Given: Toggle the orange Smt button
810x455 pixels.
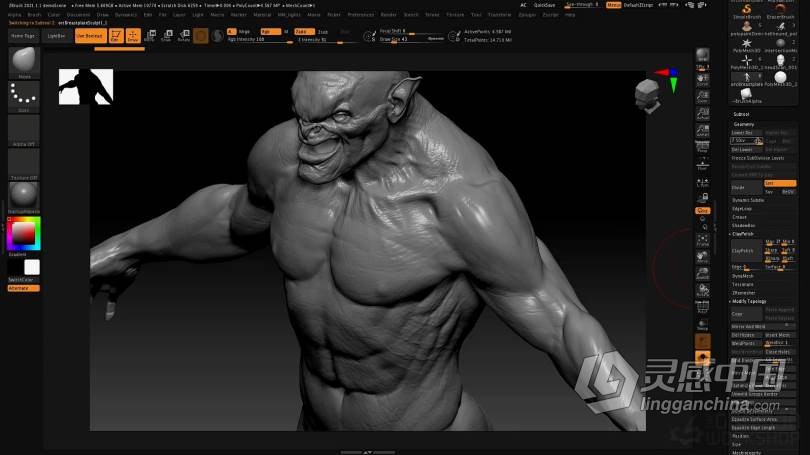Looking at the screenshot, I should coord(780,183).
